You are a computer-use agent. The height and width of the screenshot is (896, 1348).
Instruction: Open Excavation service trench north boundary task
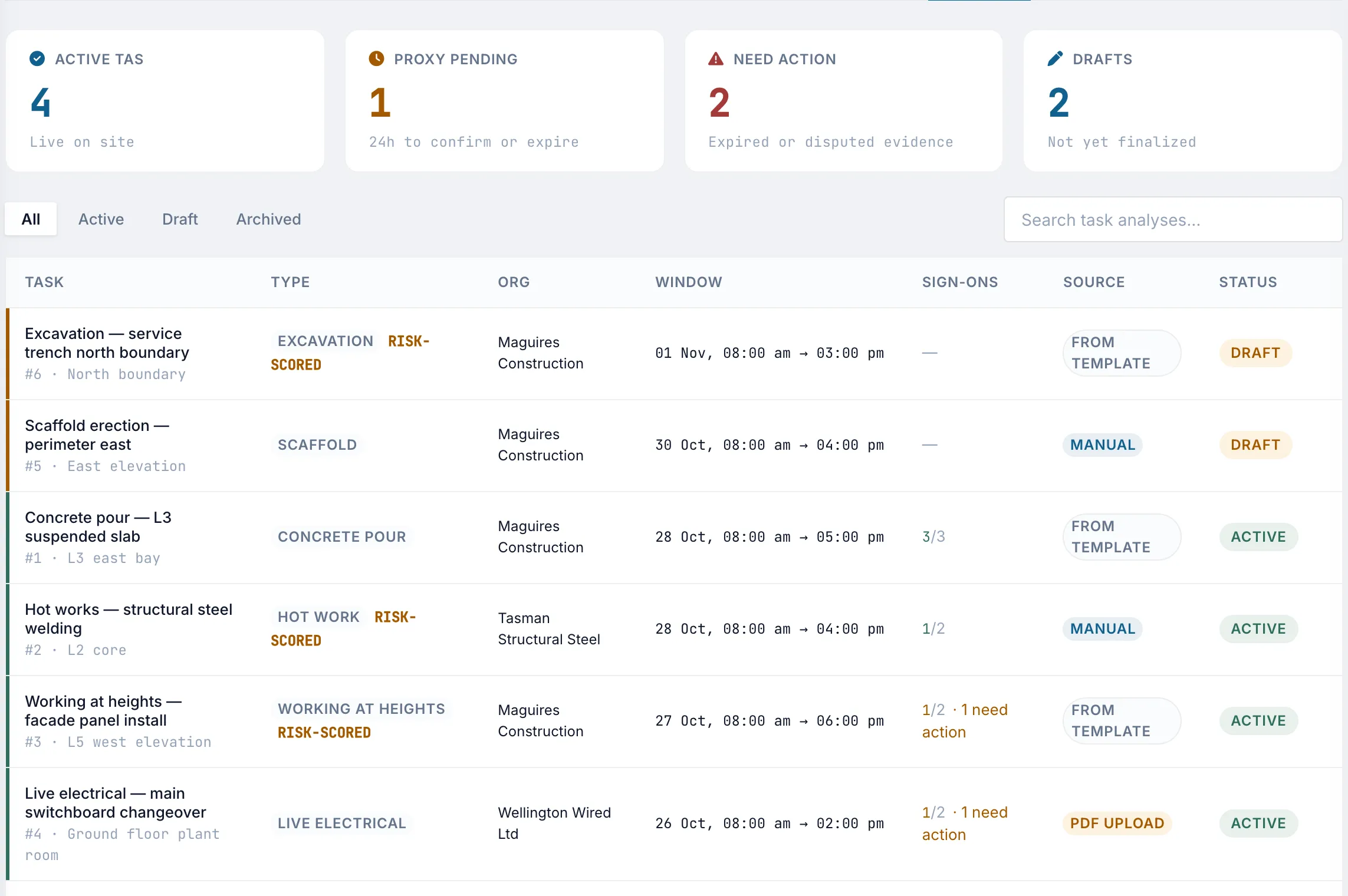(x=107, y=343)
